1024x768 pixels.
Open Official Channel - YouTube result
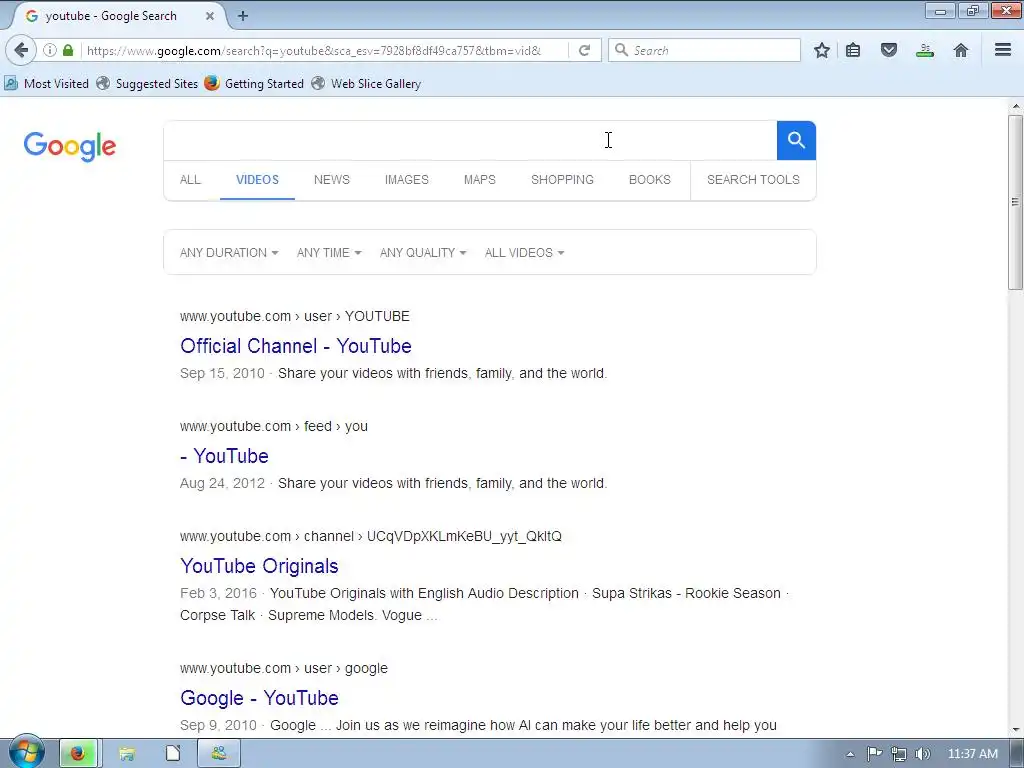(x=296, y=346)
